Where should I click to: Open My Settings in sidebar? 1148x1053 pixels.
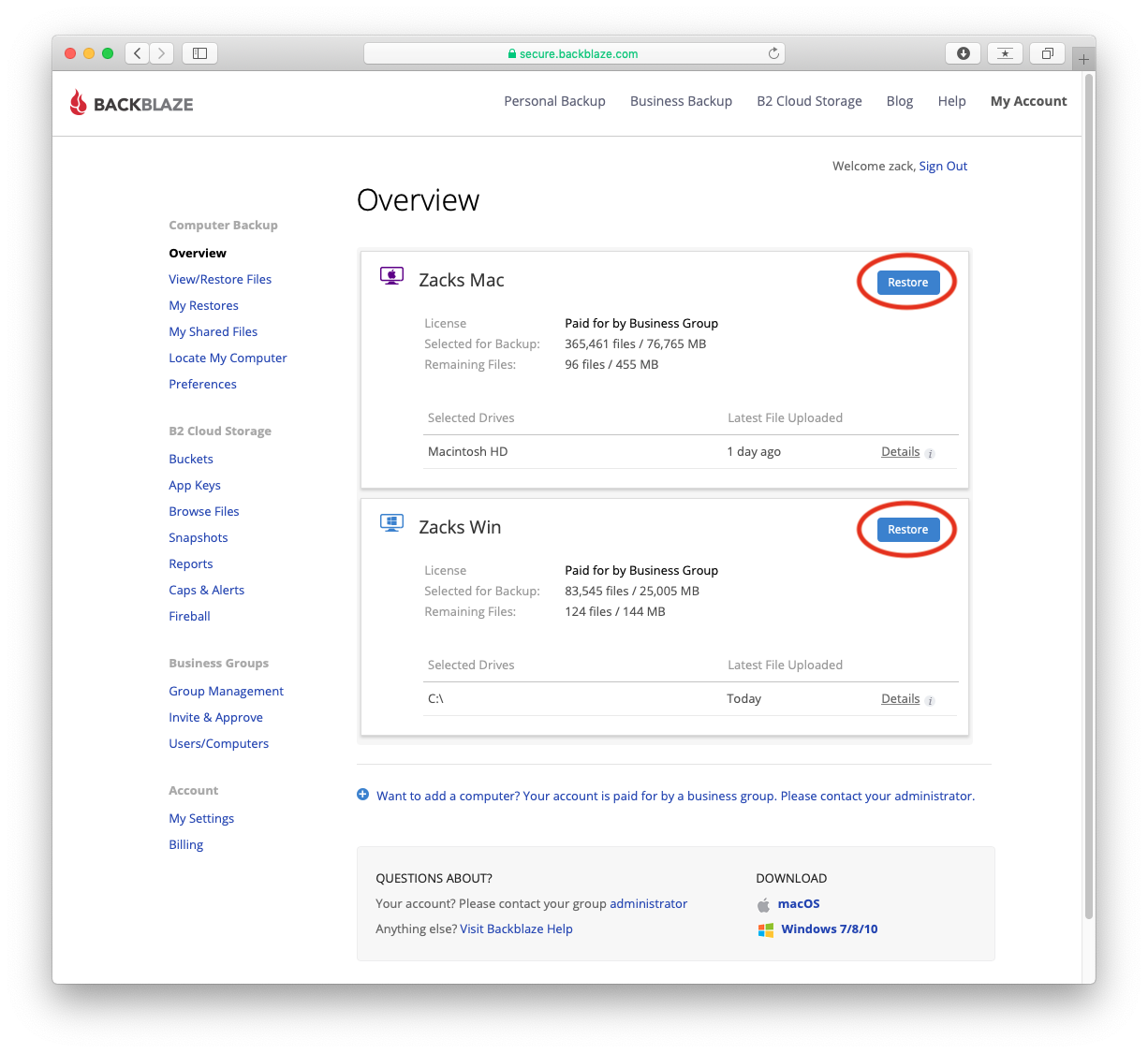[201, 818]
